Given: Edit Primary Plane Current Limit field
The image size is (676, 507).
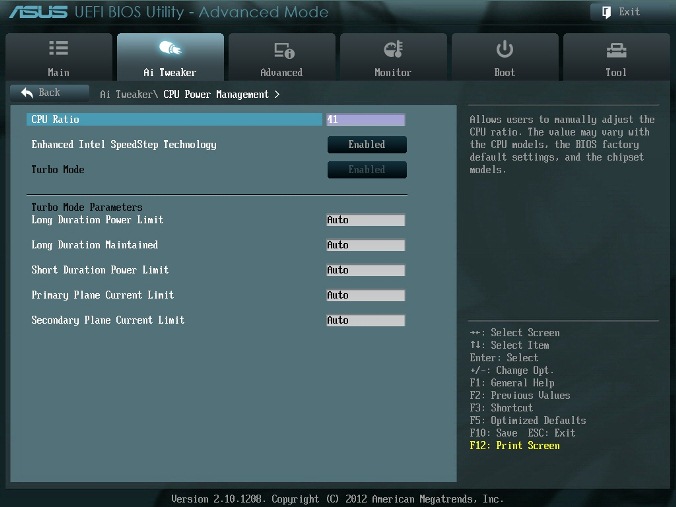Looking at the screenshot, I should pyautogui.click(x=366, y=295).
